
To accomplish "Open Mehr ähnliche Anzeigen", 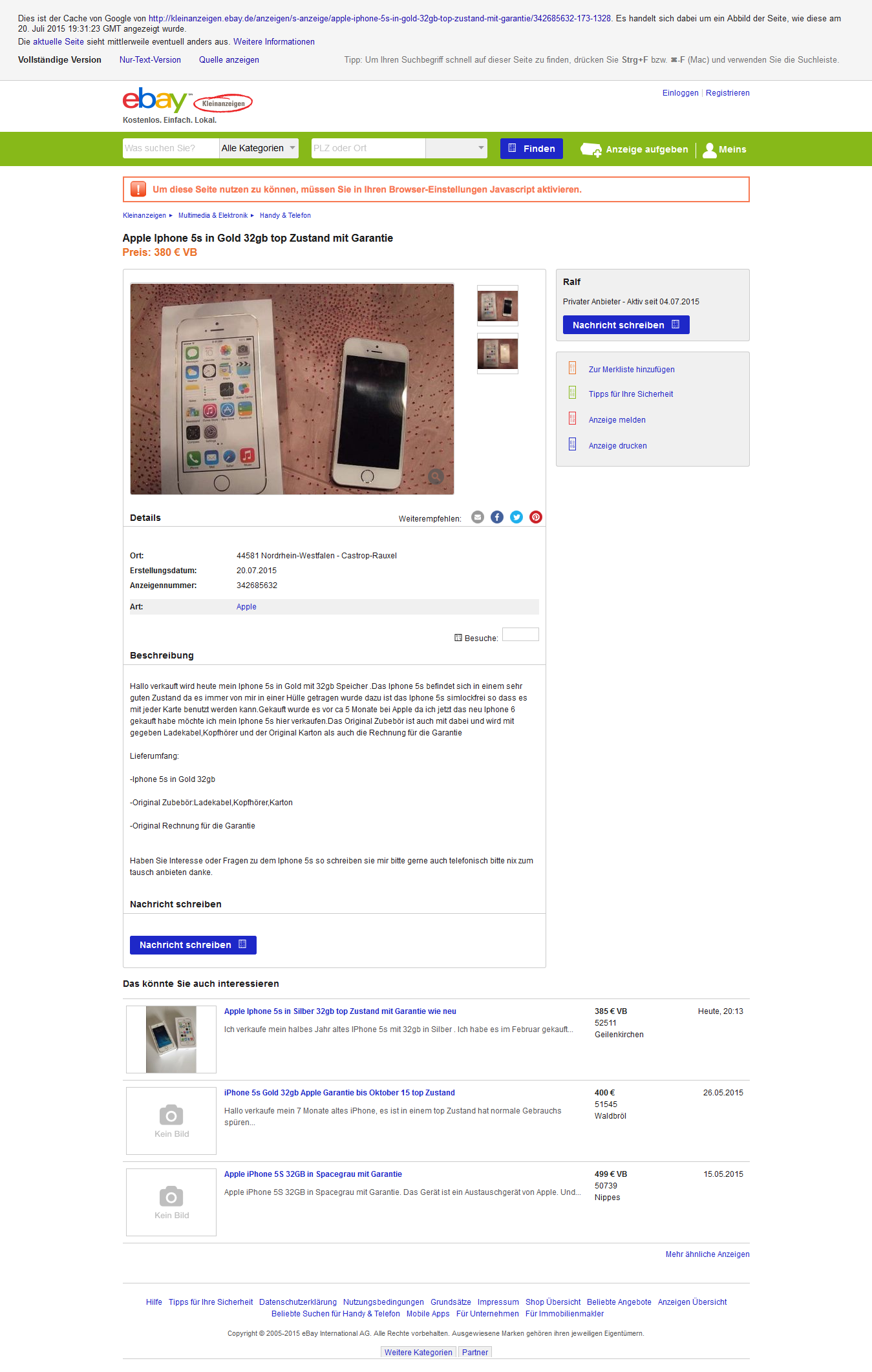I will [x=708, y=1254].
